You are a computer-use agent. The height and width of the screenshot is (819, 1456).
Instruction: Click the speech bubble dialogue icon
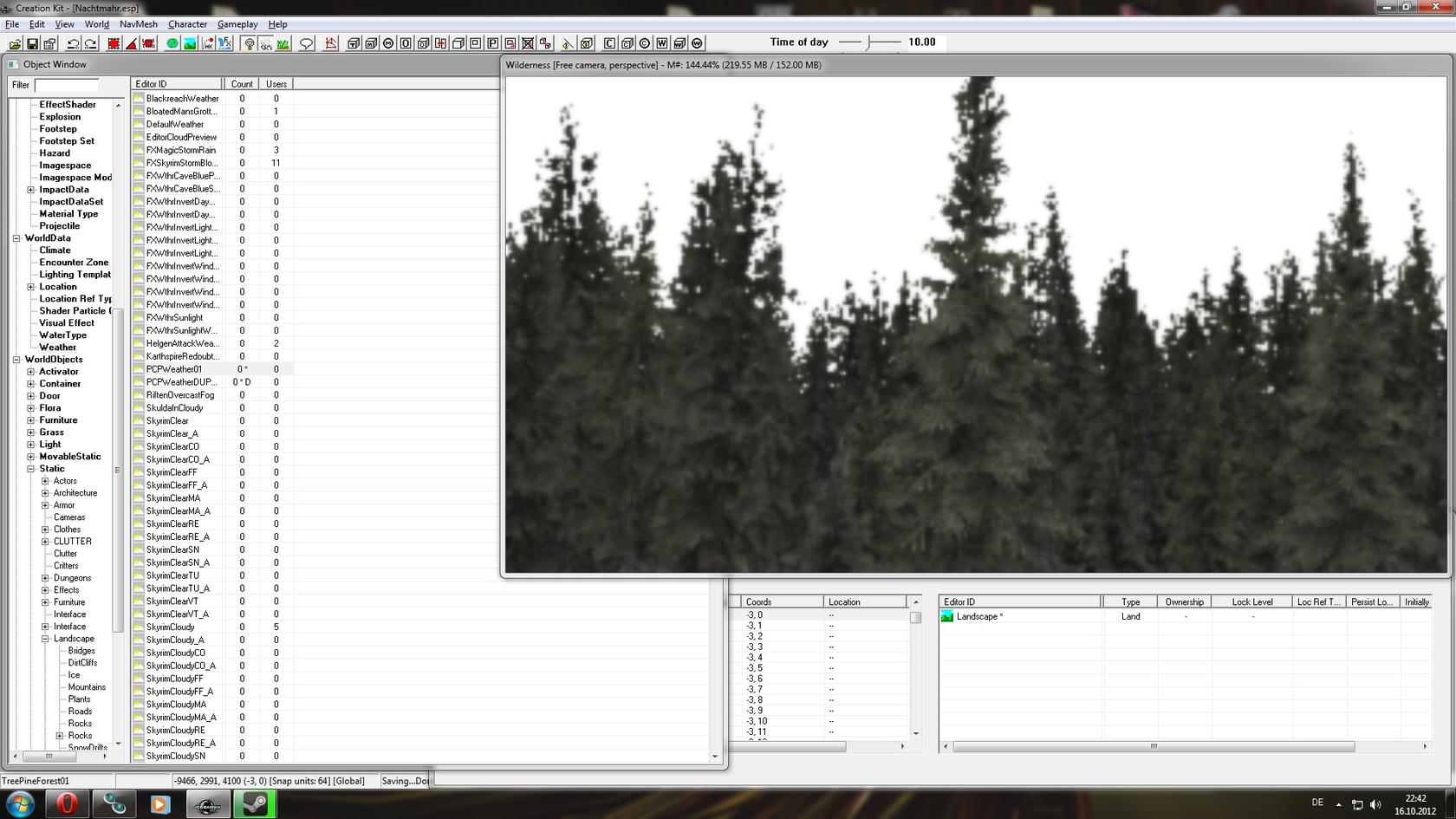306,43
